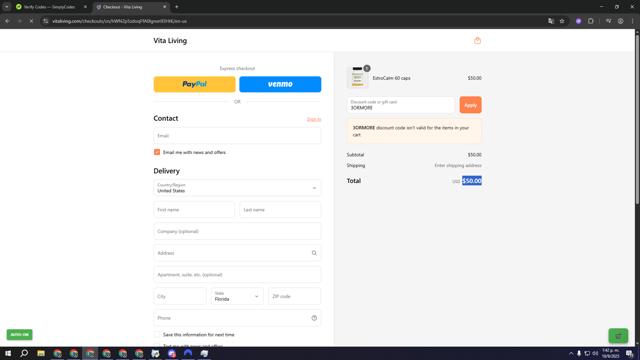The width and height of the screenshot is (640, 360).
Task: Click the taskbar volume icon
Action: coord(595,353)
